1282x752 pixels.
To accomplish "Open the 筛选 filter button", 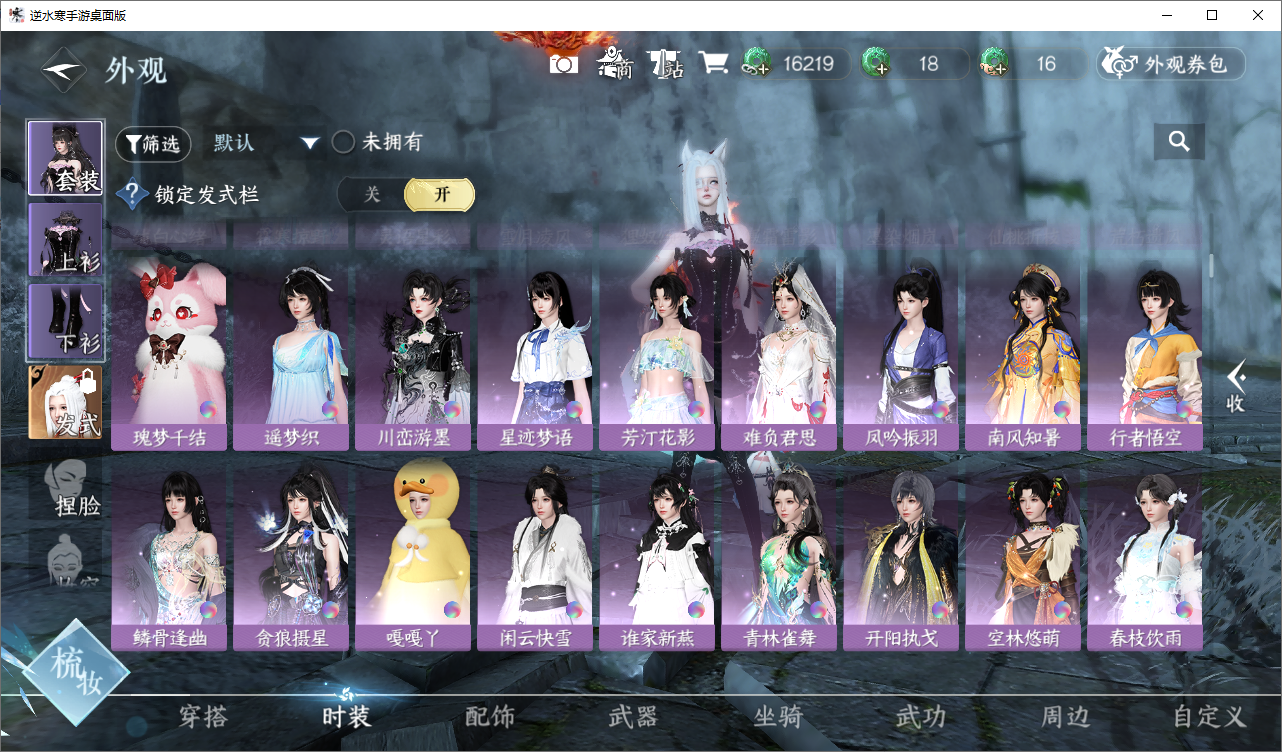I will point(153,144).
